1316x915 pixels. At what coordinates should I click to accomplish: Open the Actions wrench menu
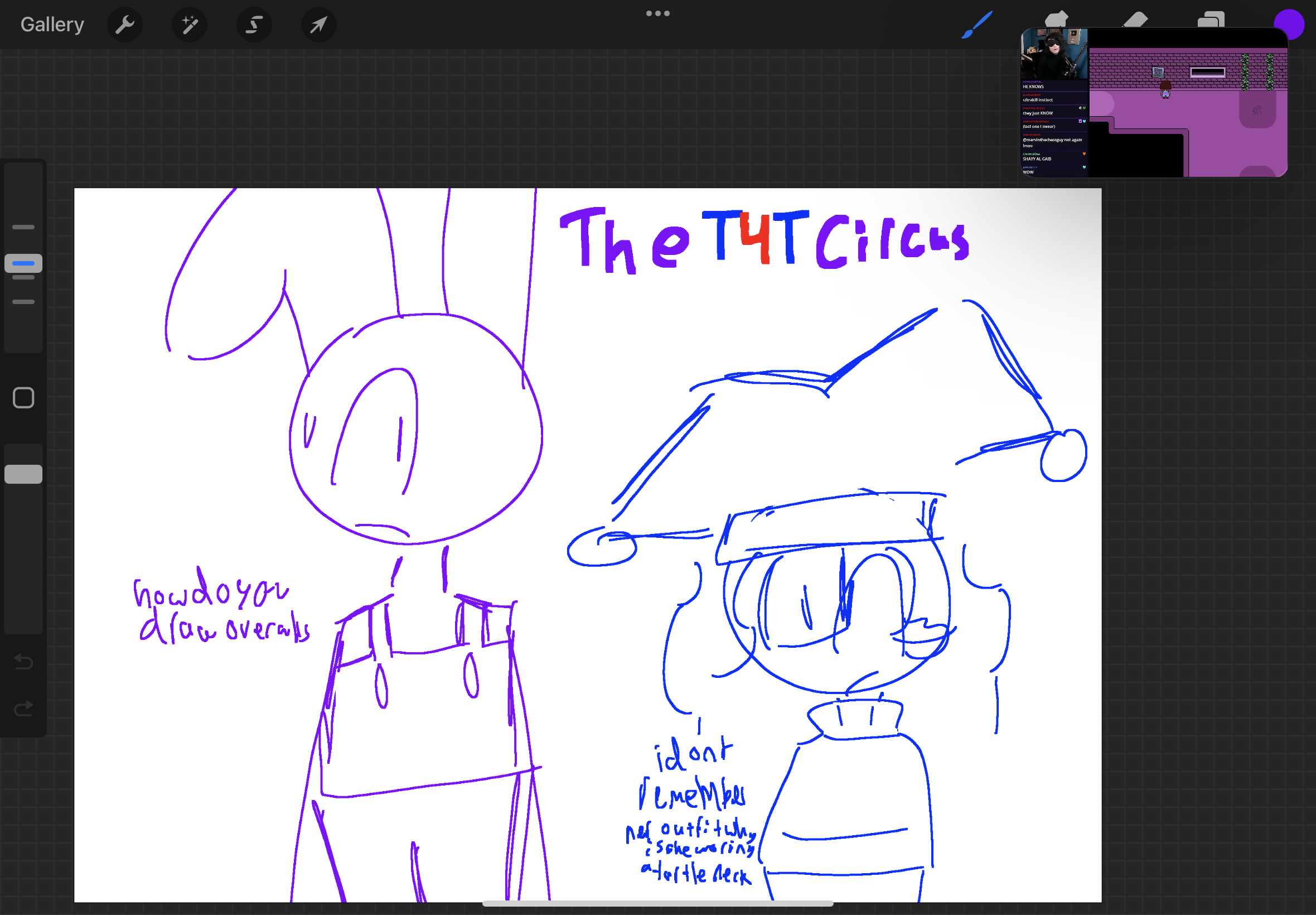124,25
